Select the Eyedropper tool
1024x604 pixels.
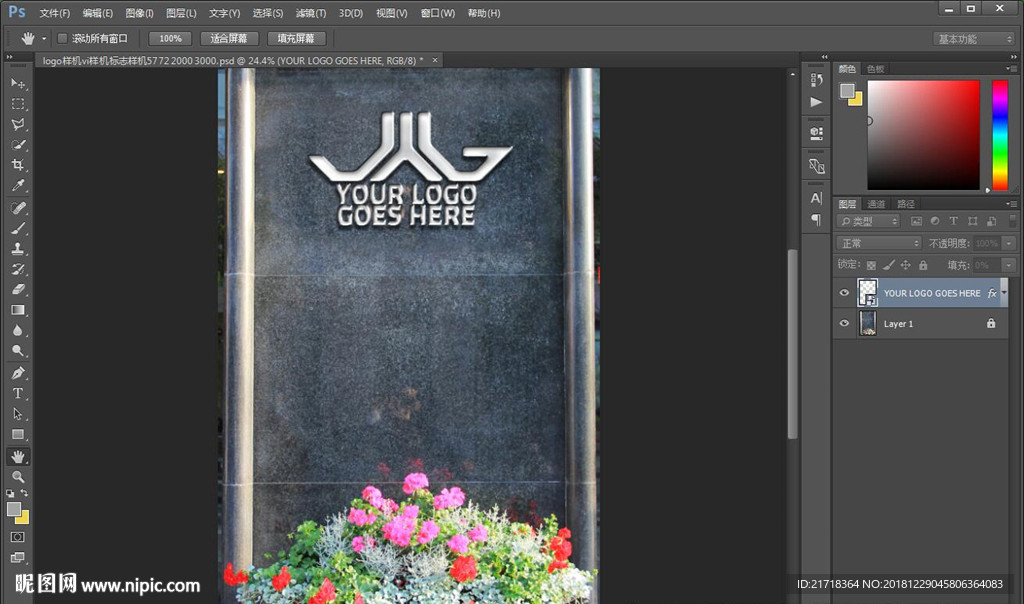(18, 185)
